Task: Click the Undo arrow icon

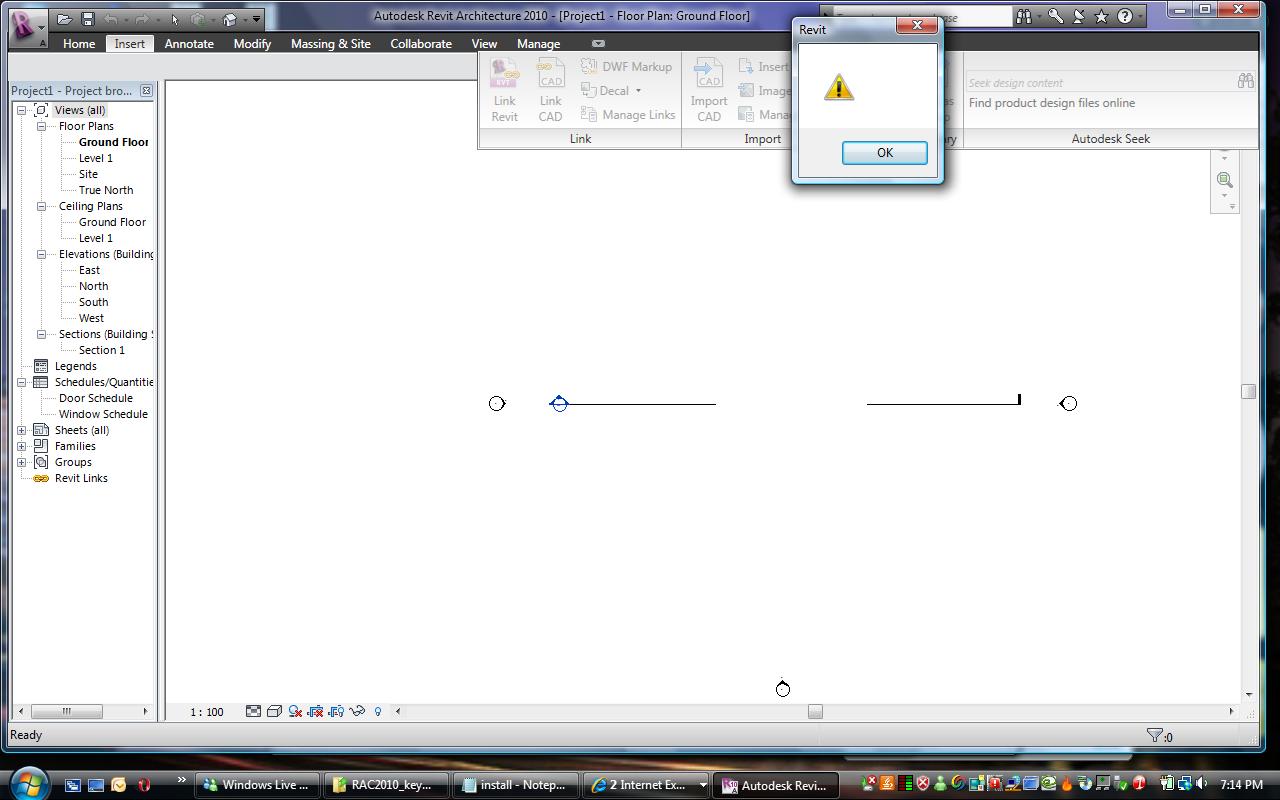Action: pos(110,18)
